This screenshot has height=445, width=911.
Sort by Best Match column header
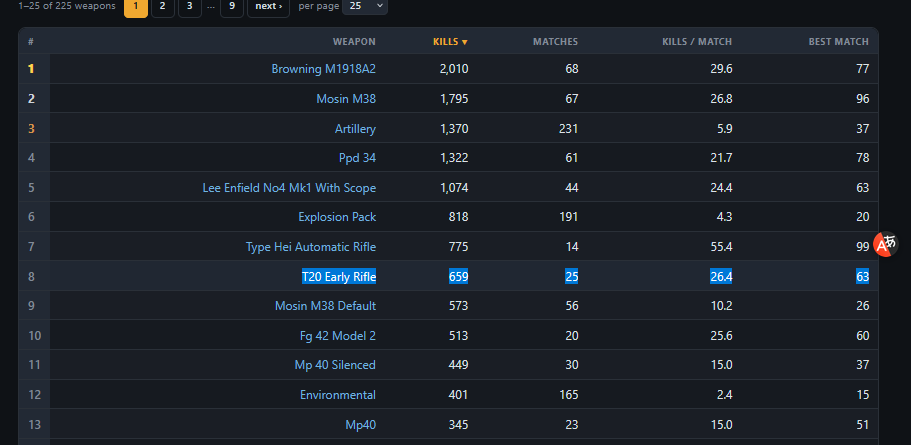tap(838, 42)
